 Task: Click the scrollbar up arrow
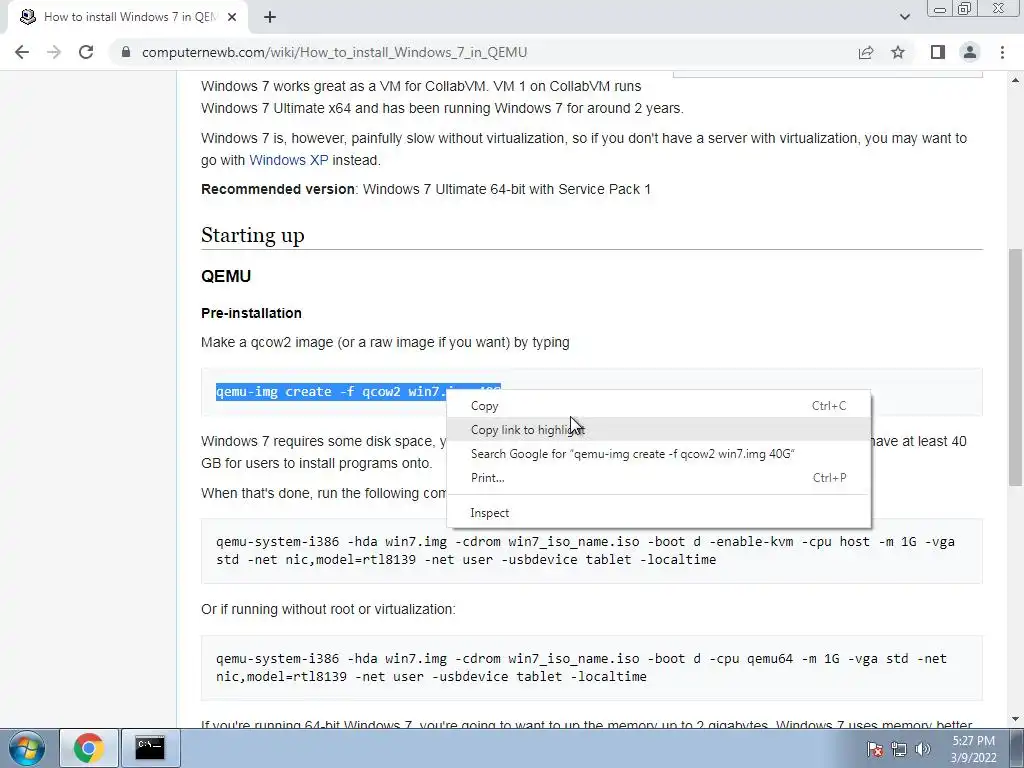pyautogui.click(x=1015, y=80)
